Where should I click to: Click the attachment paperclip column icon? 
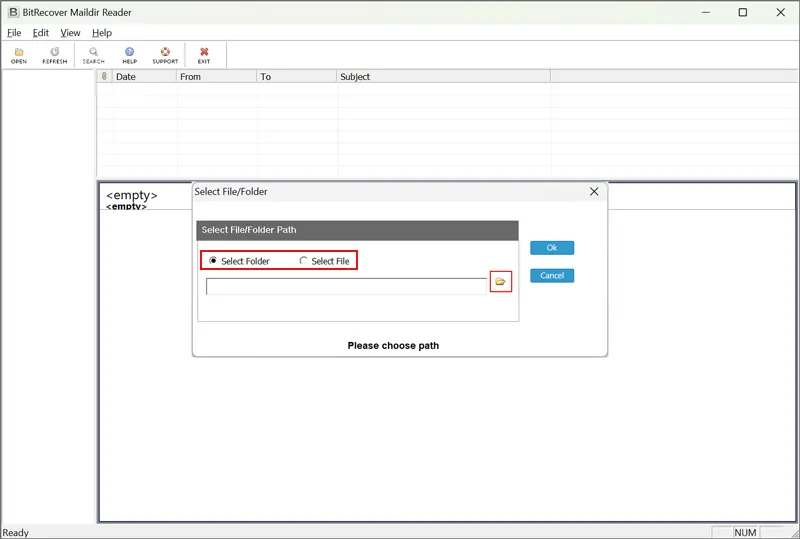104,77
